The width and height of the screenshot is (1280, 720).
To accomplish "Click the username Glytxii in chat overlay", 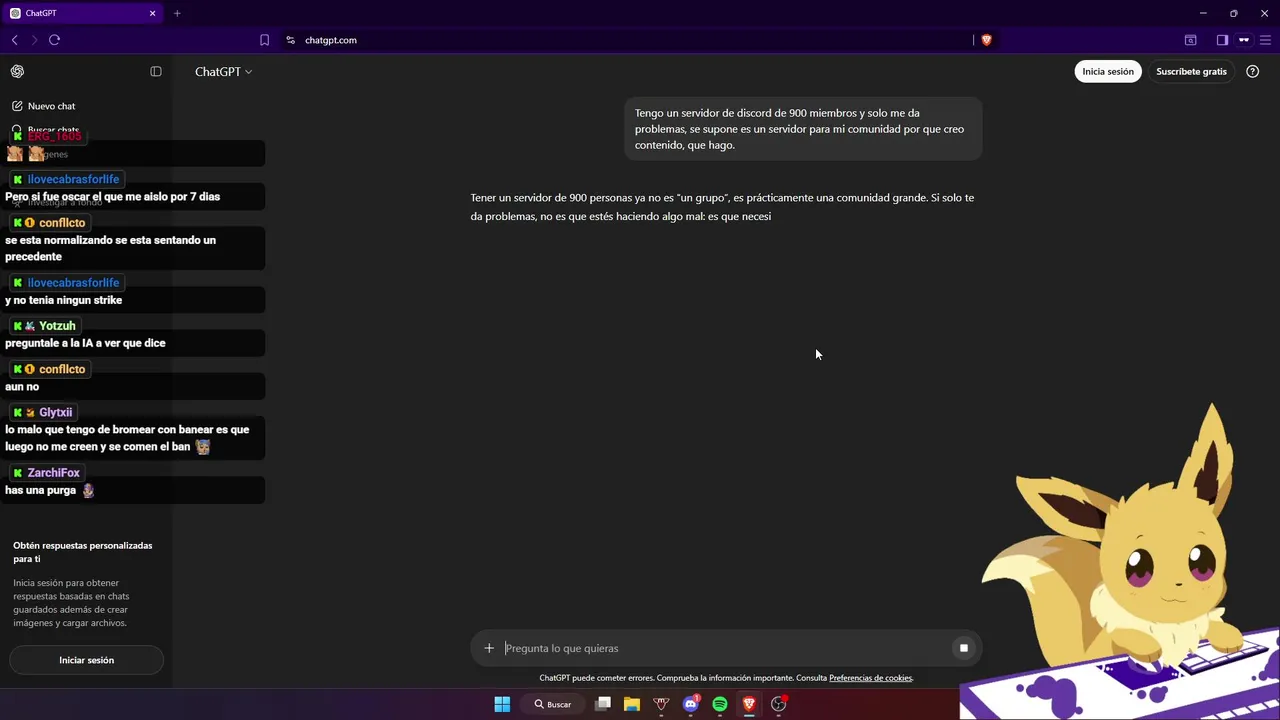I will click(x=55, y=412).
